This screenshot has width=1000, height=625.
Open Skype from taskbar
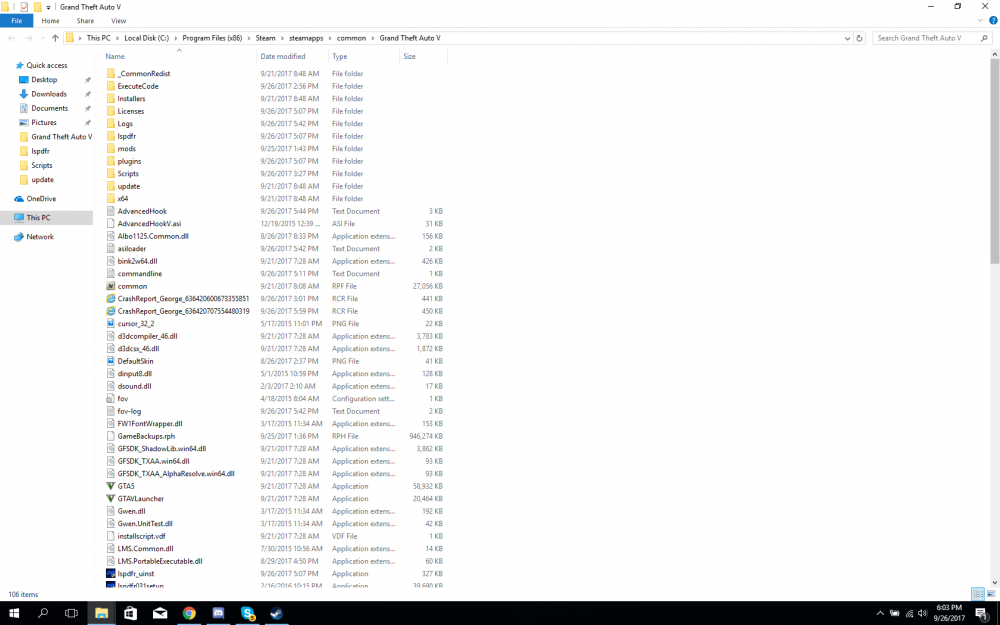(248, 613)
